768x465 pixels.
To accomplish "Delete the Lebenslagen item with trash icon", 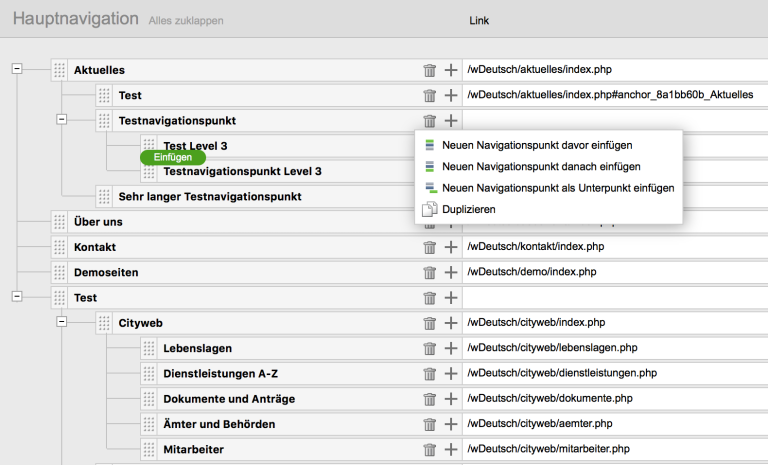I will 430,348.
